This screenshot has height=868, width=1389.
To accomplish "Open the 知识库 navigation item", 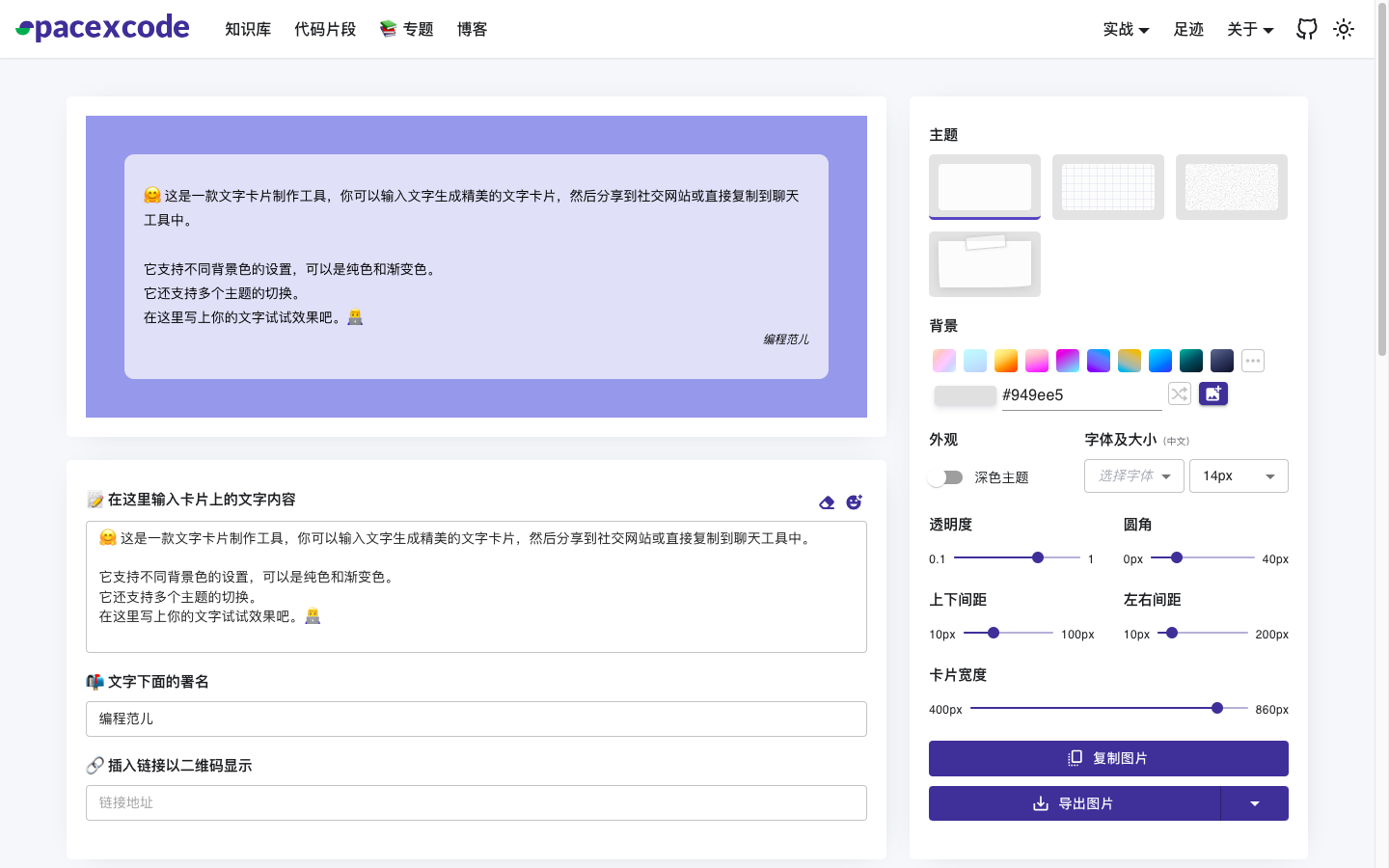I will [248, 29].
